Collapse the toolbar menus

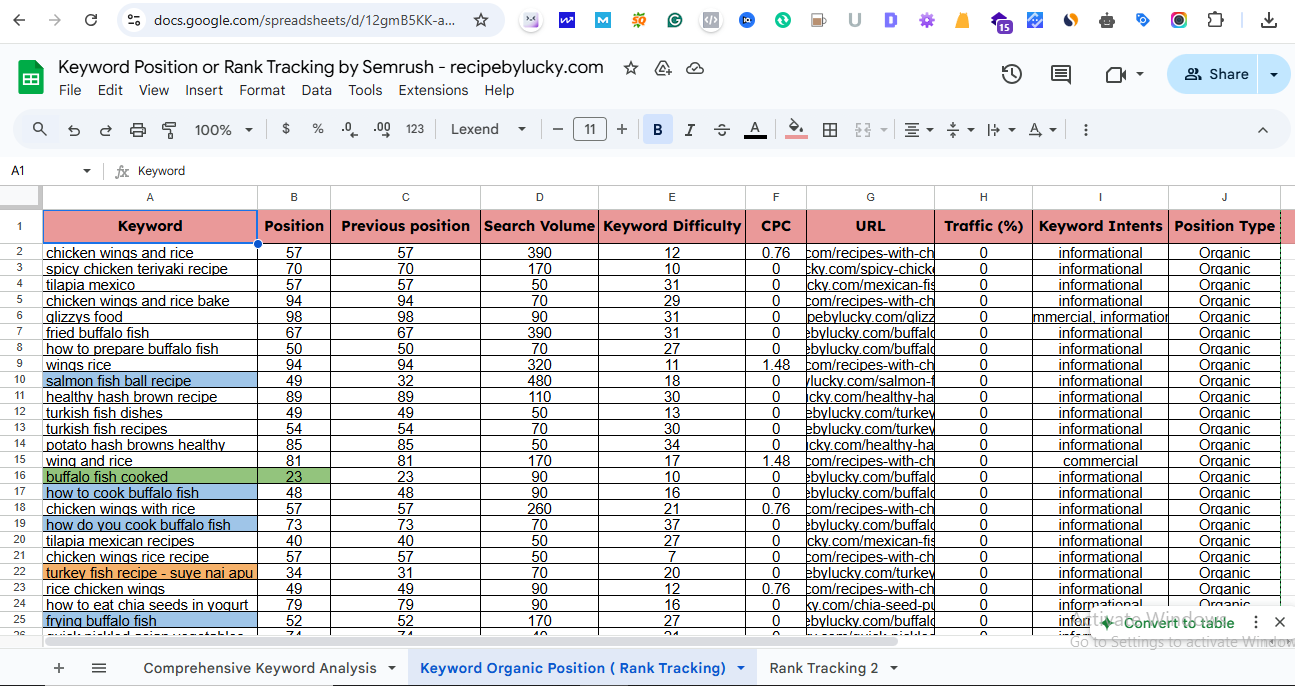[1262, 129]
